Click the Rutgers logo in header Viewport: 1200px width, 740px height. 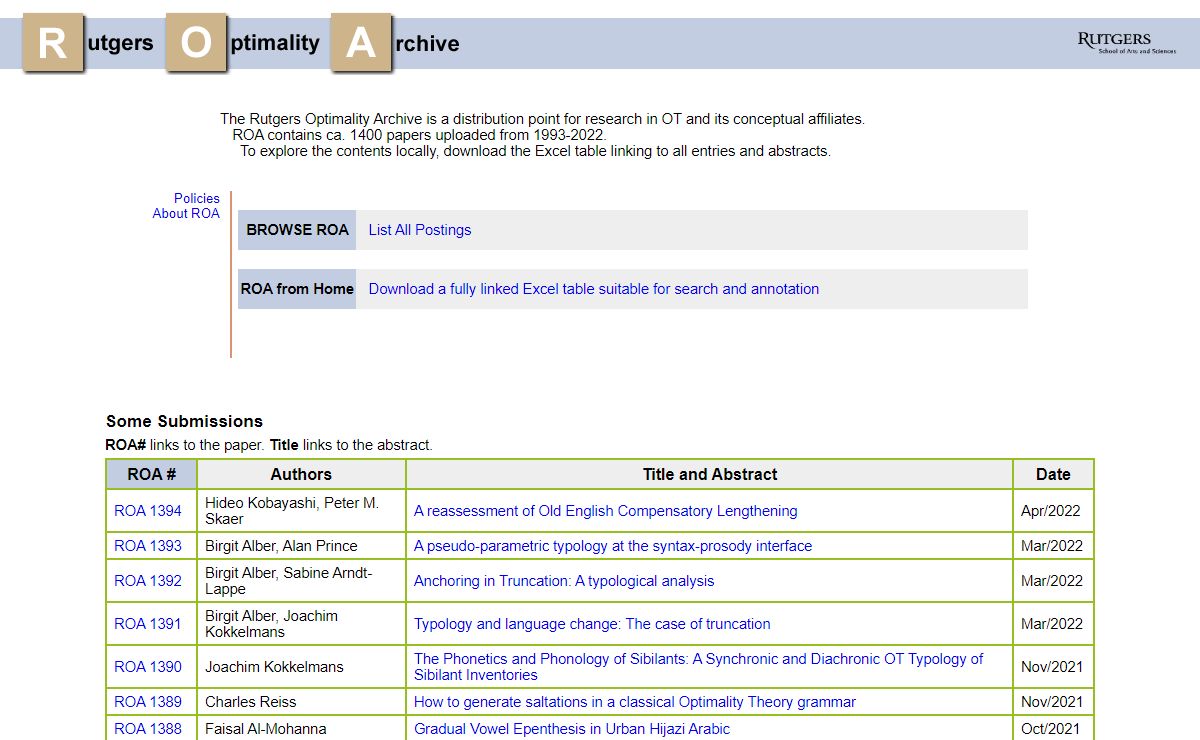coord(1127,42)
